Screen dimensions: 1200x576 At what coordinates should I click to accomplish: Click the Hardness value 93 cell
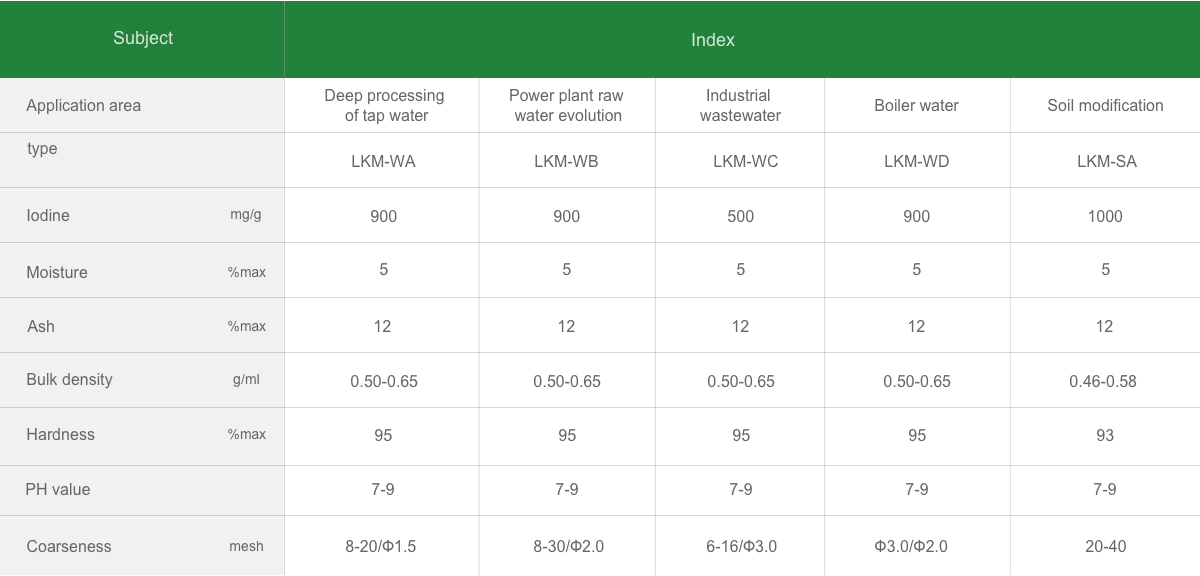tap(1104, 435)
